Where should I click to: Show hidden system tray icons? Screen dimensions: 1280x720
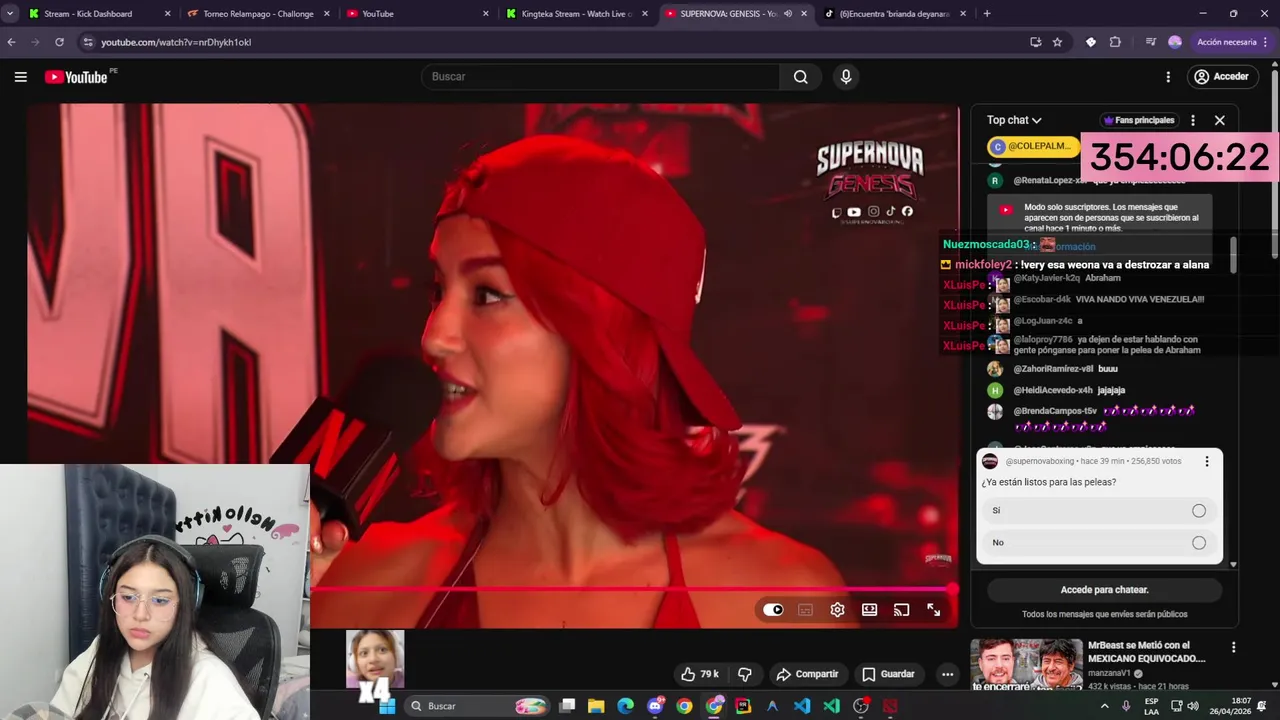(1104, 706)
